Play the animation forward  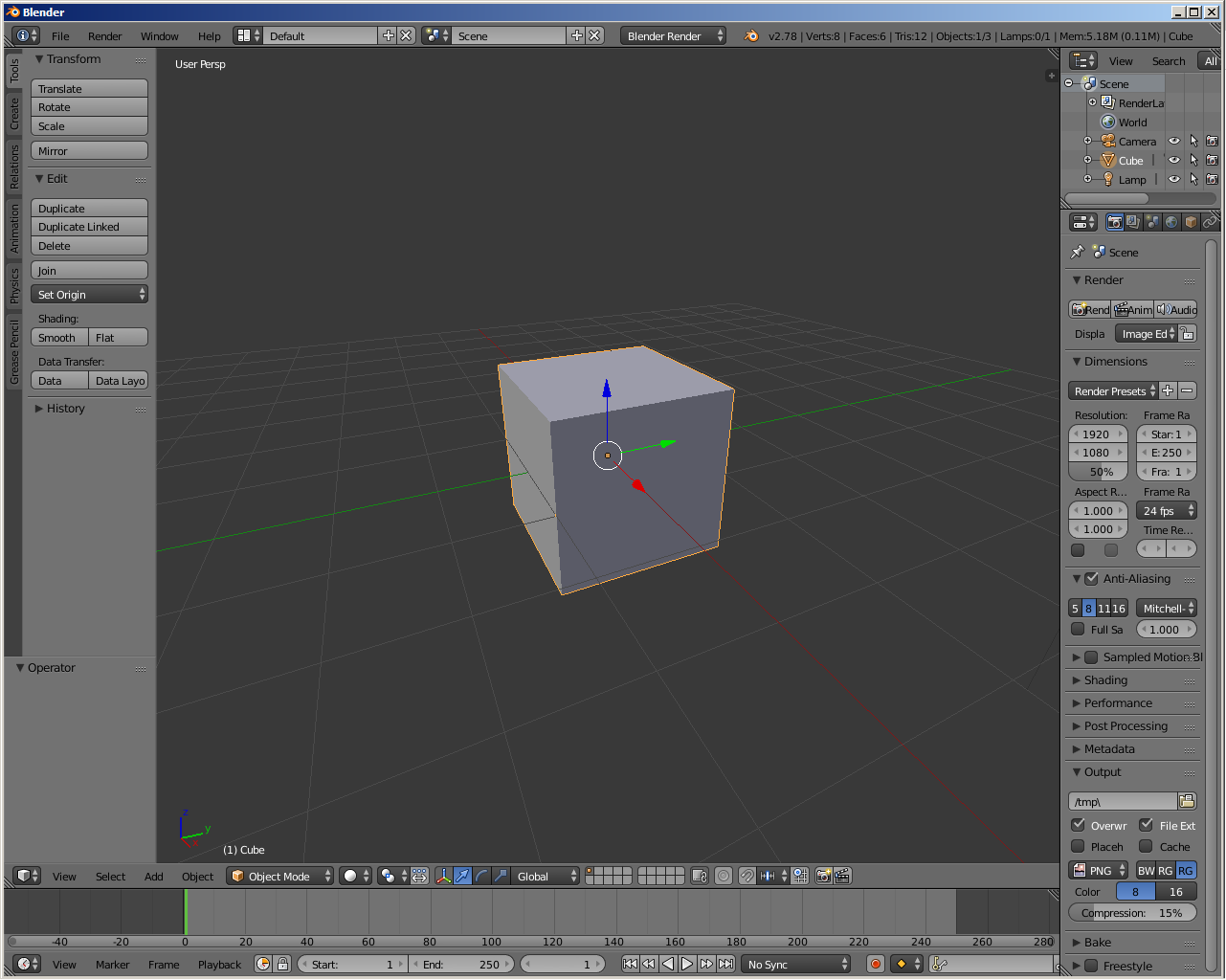tap(687, 964)
